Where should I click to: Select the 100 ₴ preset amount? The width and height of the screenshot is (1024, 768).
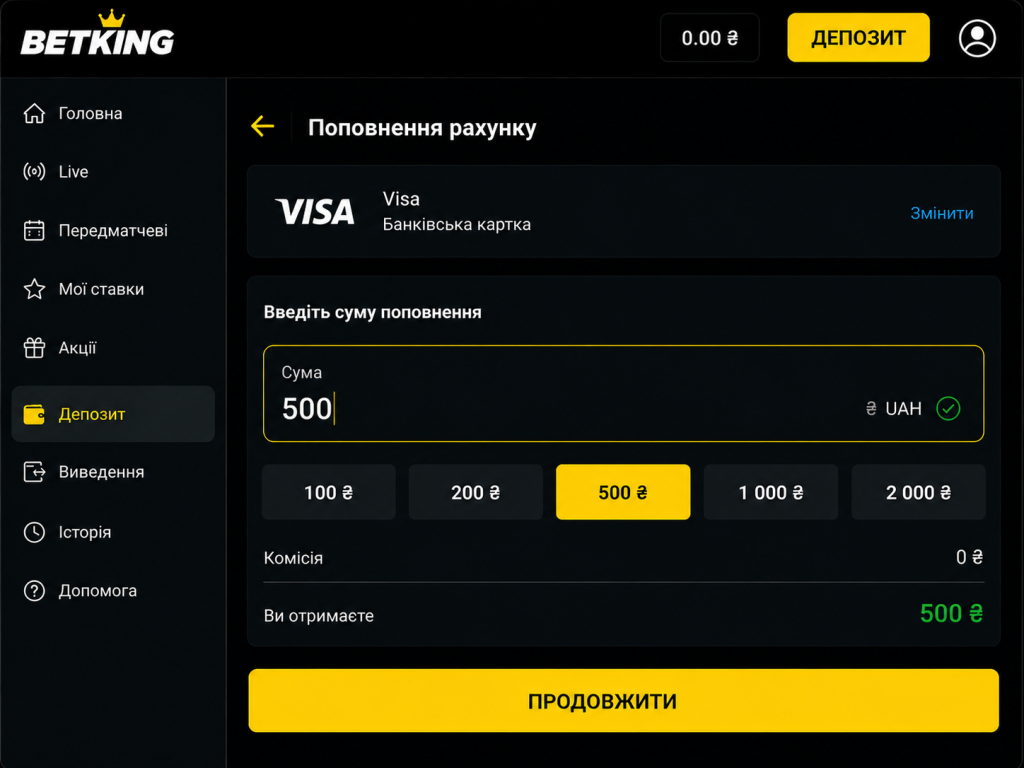(328, 492)
